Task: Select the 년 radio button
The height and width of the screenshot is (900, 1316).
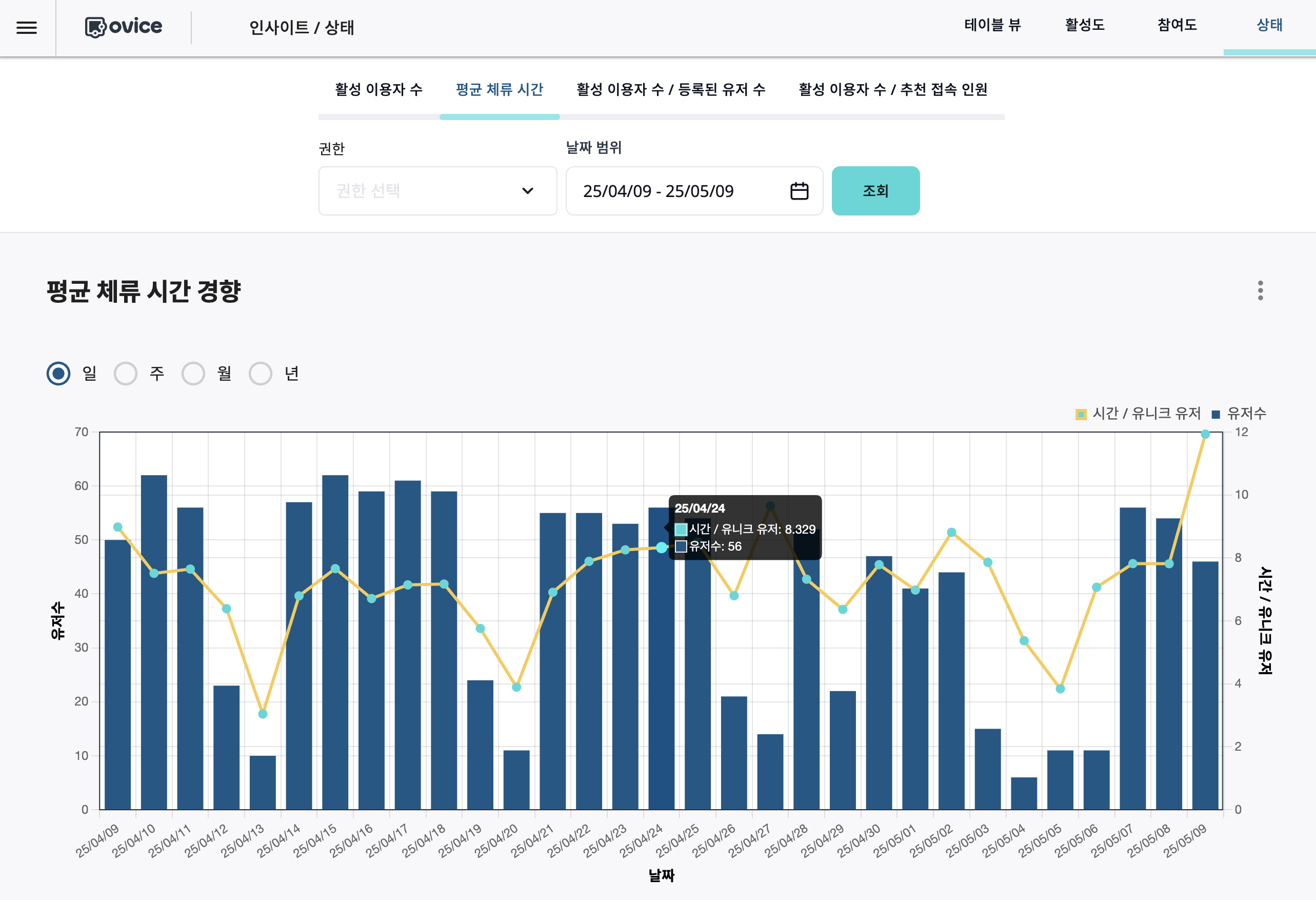Action: coord(261,373)
